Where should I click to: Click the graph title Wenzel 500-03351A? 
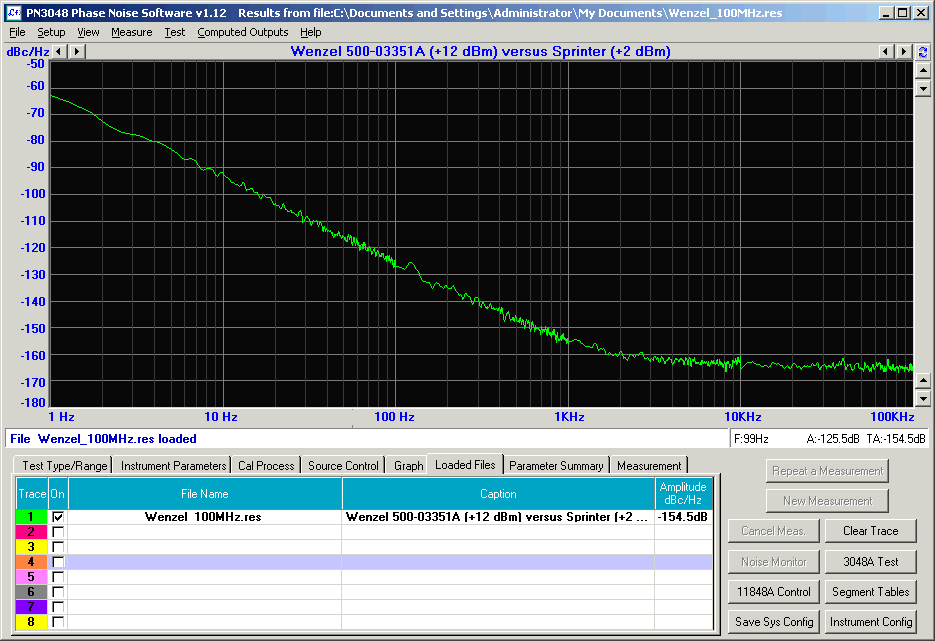coord(480,51)
